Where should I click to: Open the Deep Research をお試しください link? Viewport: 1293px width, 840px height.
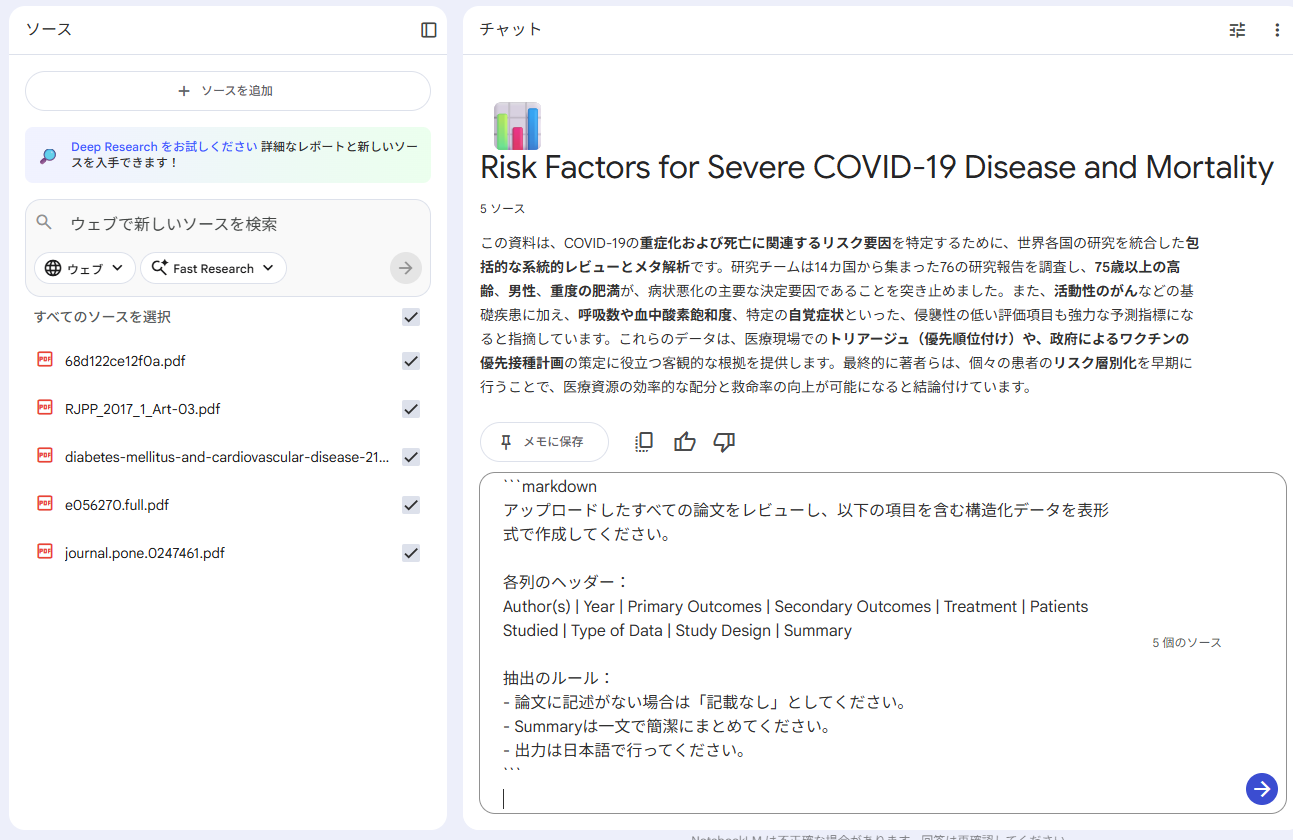pos(164,146)
